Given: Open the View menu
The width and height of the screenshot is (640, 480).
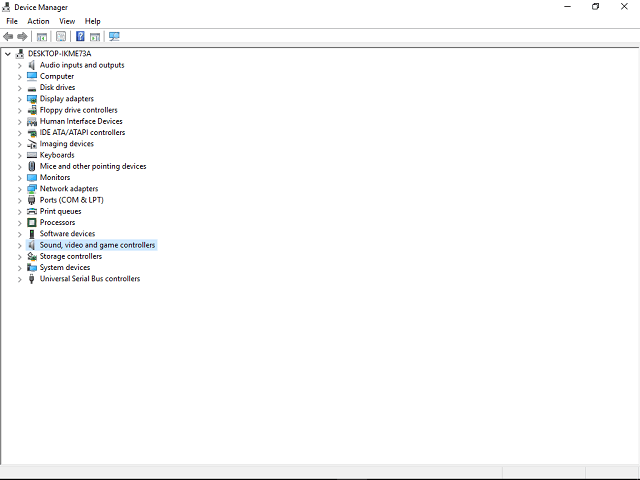Looking at the screenshot, I should (67, 21).
